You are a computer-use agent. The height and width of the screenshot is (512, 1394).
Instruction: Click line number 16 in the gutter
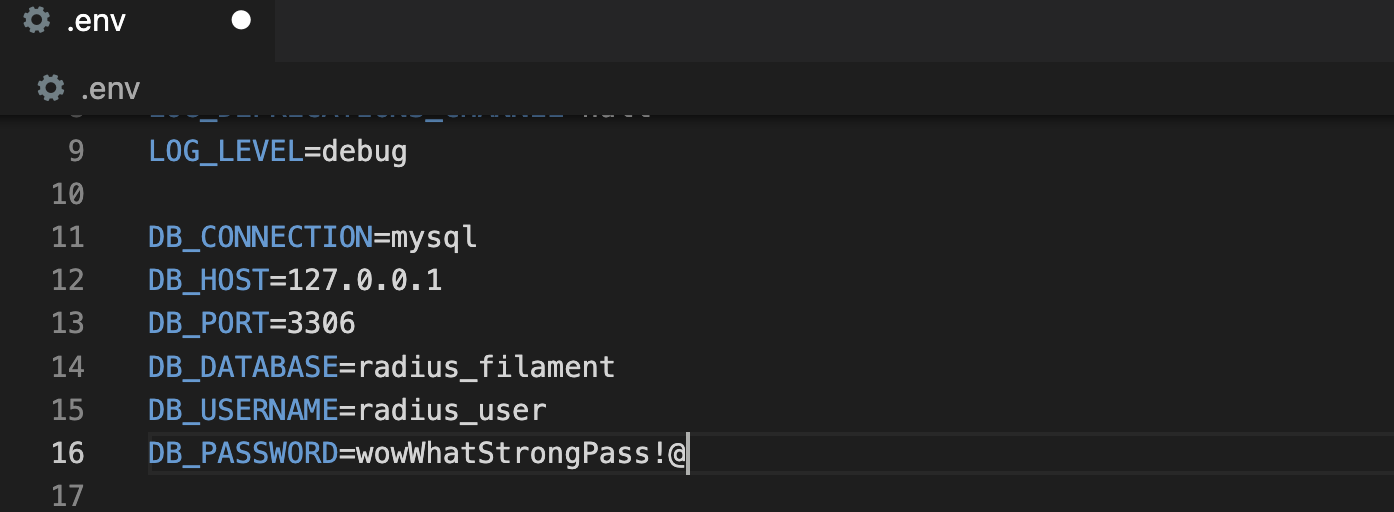click(67, 453)
